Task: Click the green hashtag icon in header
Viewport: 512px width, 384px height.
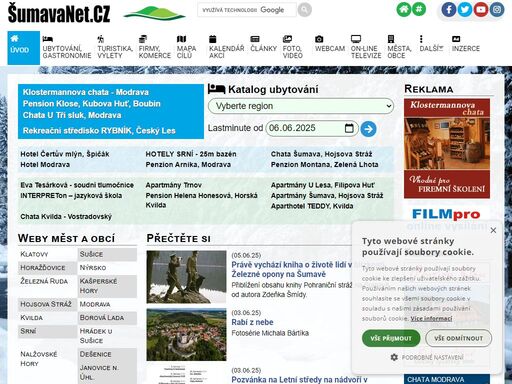Action: click(419, 9)
